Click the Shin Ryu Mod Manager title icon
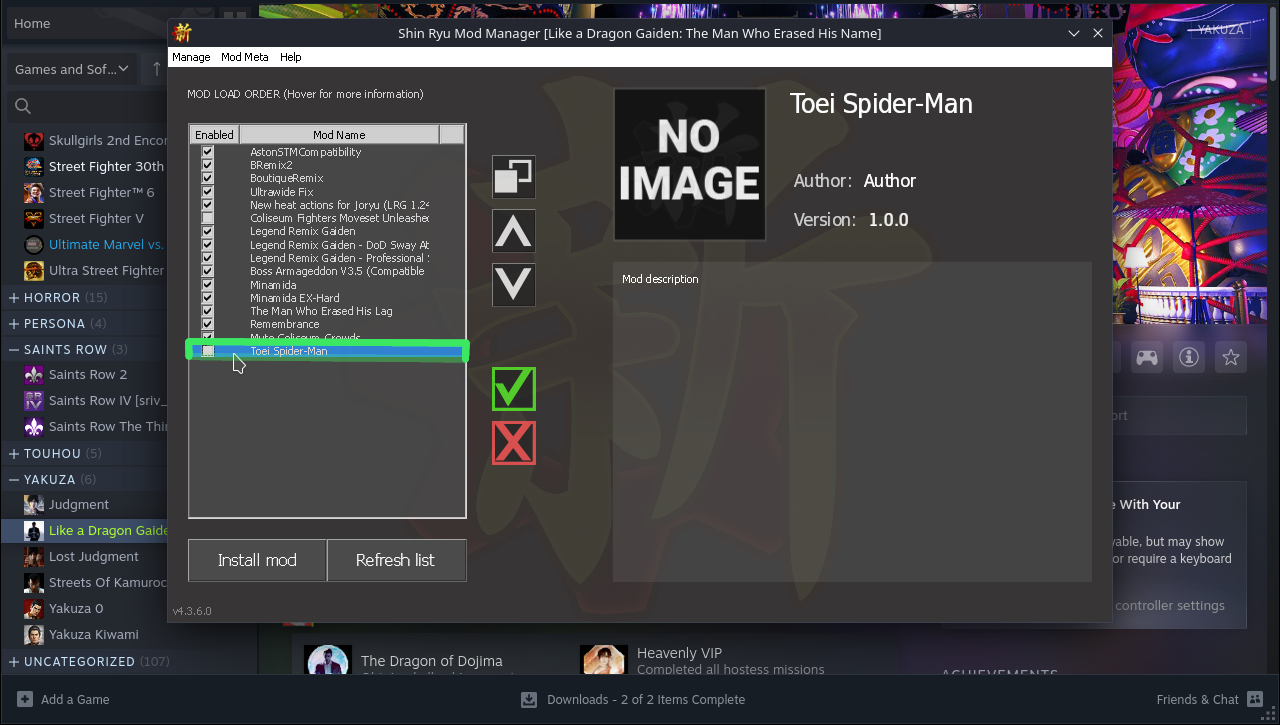 (x=183, y=33)
